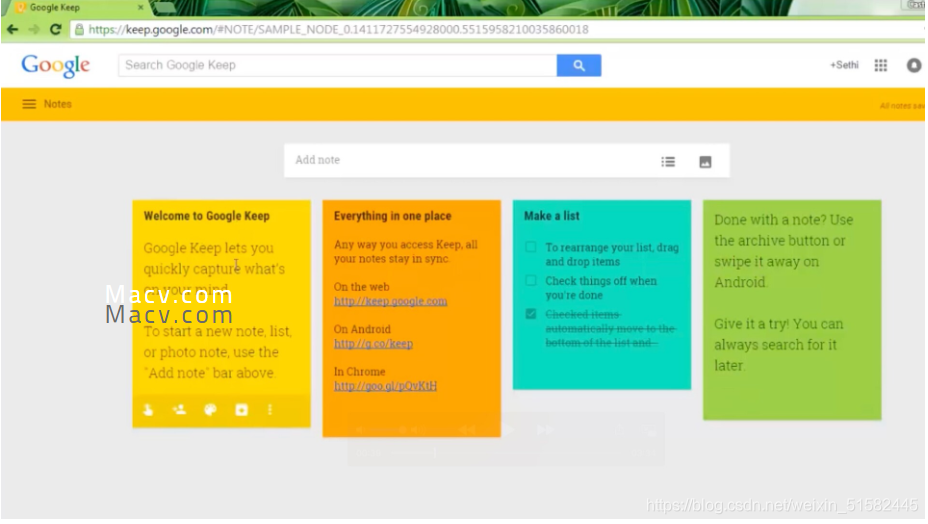Reload the page with the refresh icon
Screen dimensions: 928x524
pyautogui.click(x=55, y=29)
